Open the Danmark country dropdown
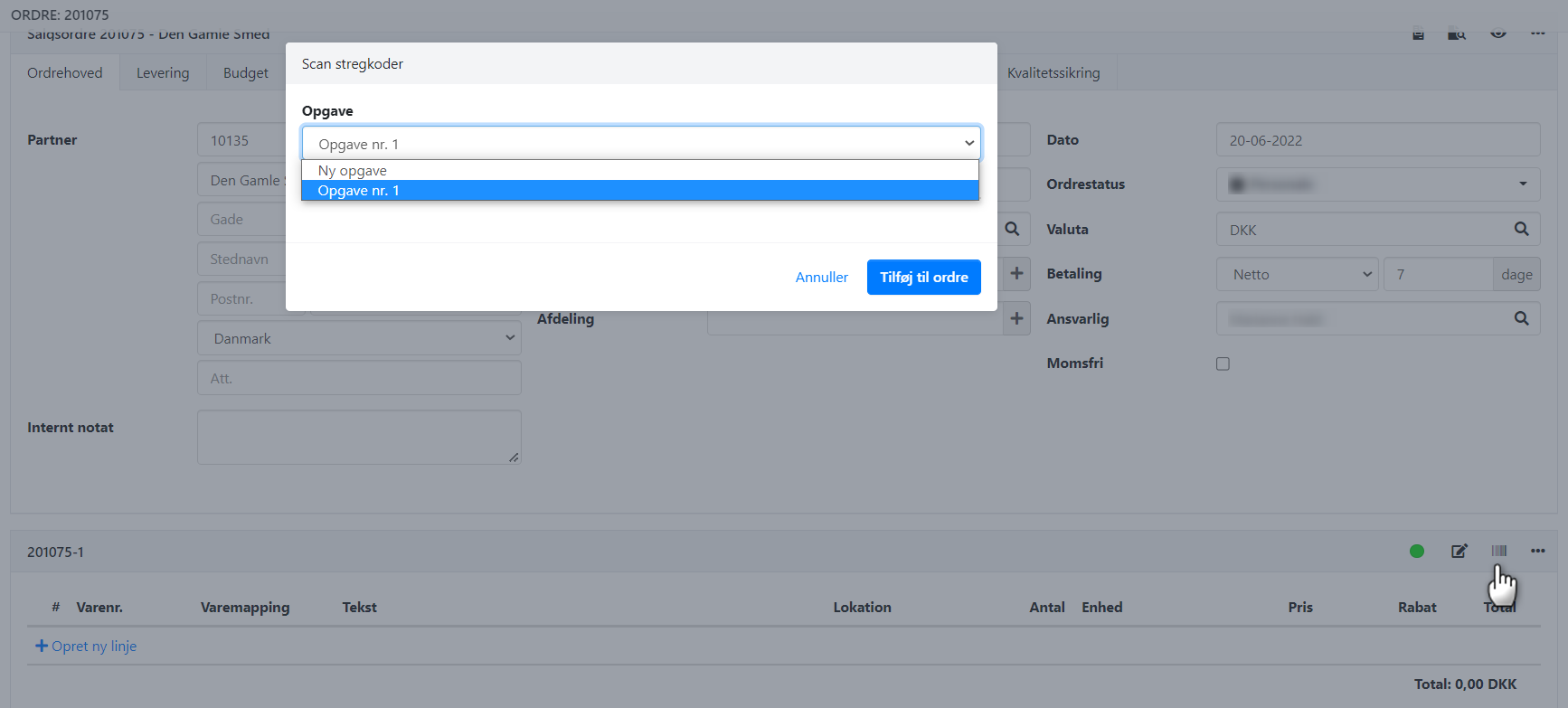Image resolution: width=1568 pixels, height=708 pixels. [x=359, y=339]
